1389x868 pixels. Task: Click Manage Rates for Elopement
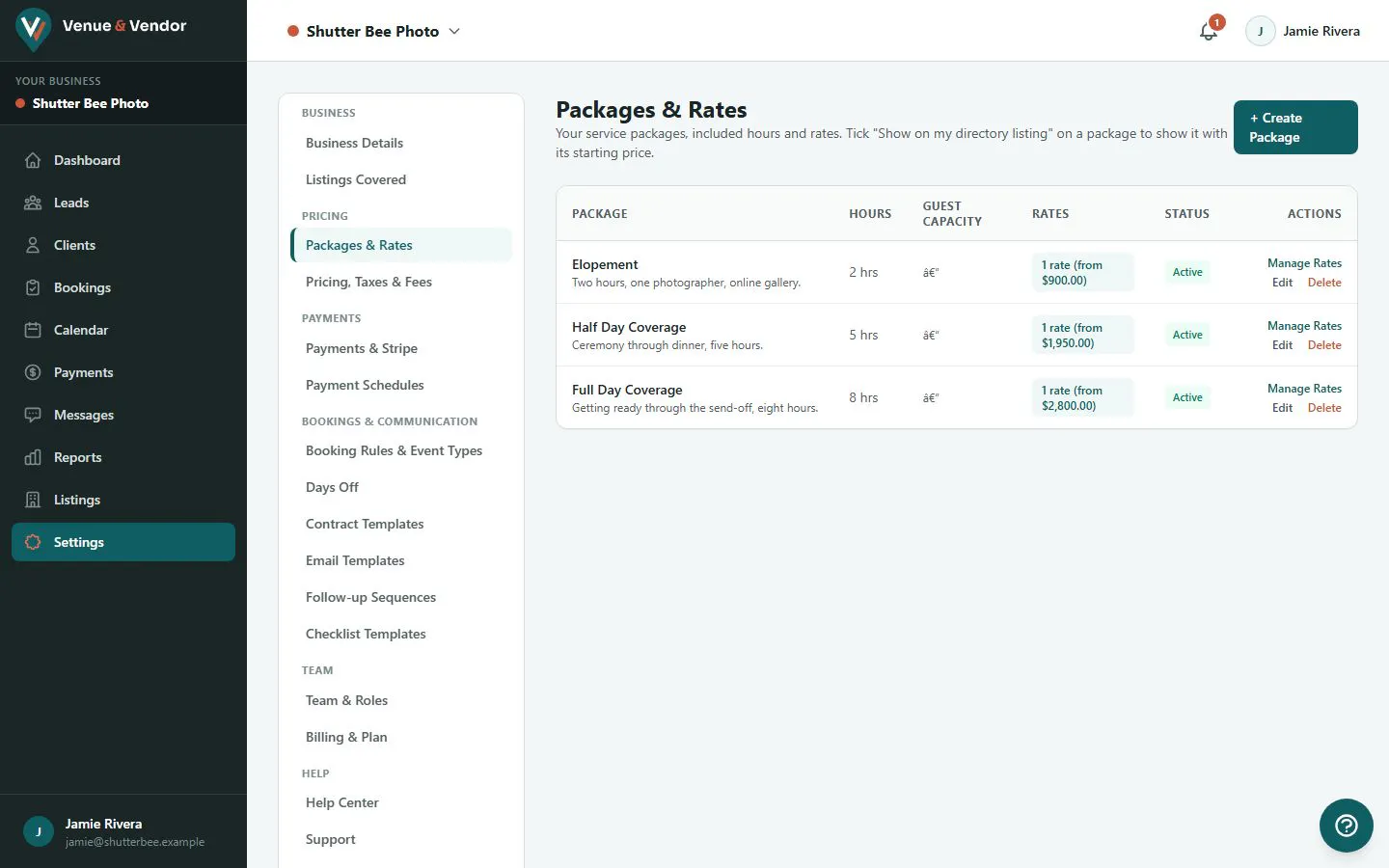point(1304,263)
